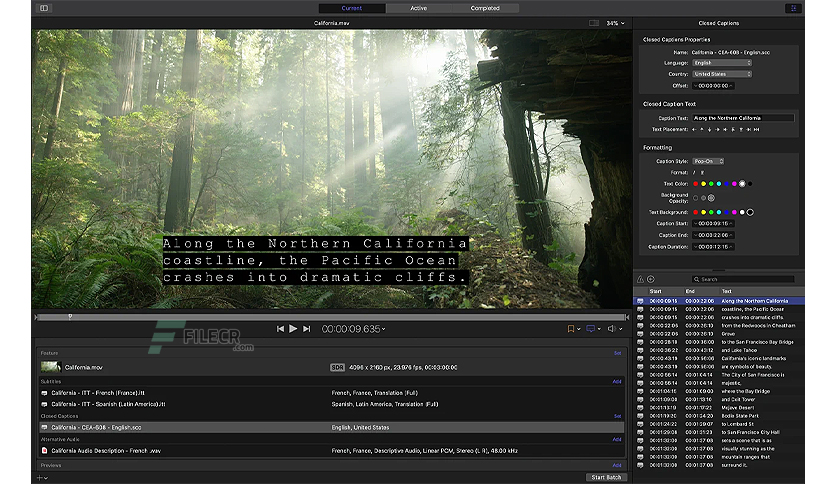
Task: Select full background opacity option
Action: [711, 198]
